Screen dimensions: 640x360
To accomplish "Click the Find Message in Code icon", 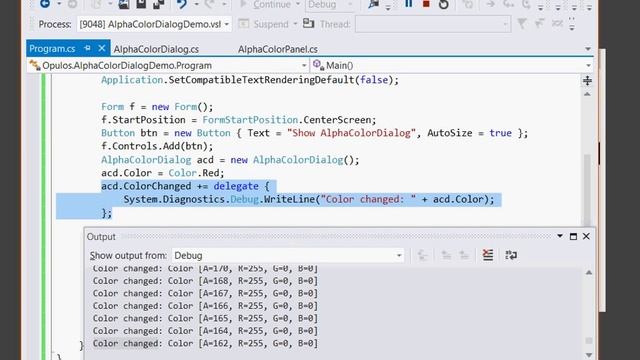I will pyautogui.click(x=422, y=256).
